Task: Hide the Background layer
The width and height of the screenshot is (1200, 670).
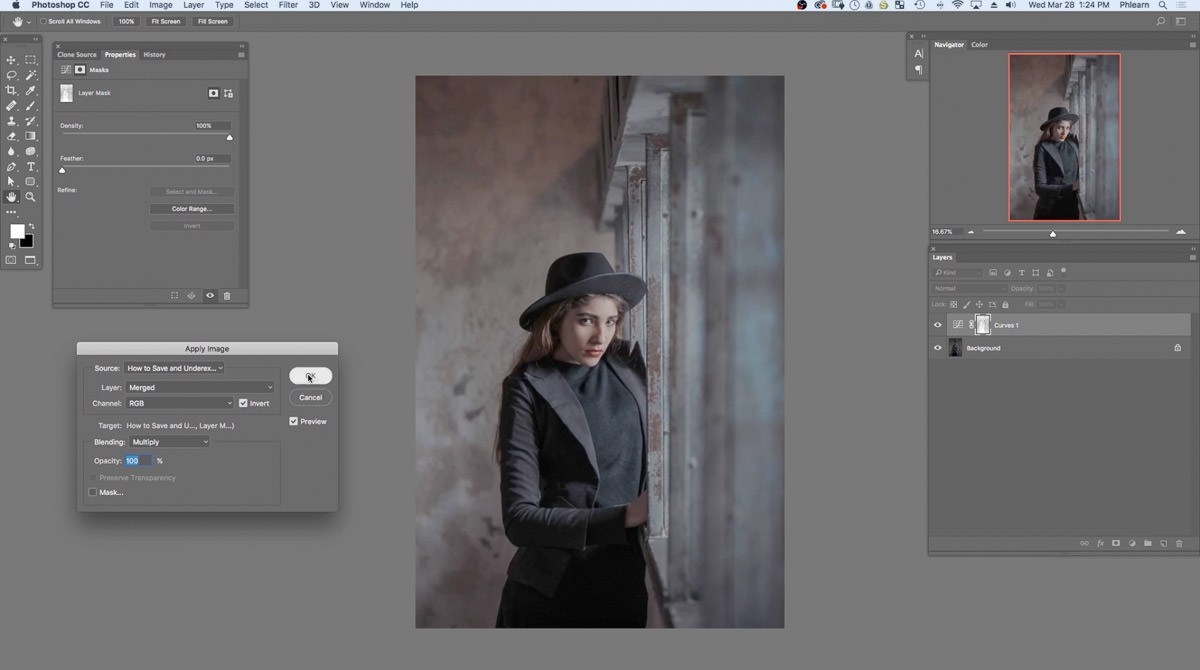Action: pyautogui.click(x=937, y=348)
